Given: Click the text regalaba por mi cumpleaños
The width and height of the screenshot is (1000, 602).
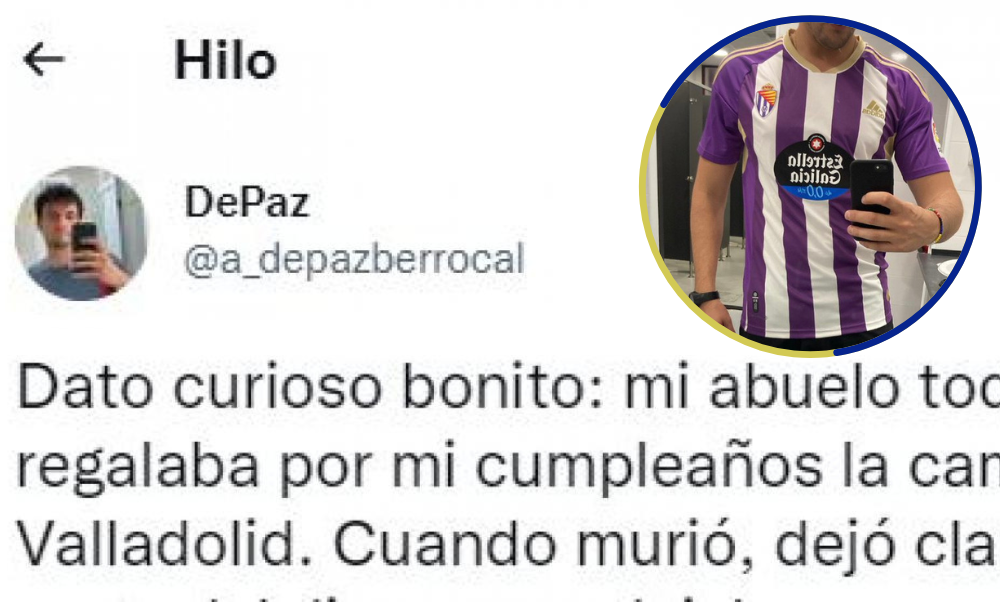Looking at the screenshot, I should point(419,467).
